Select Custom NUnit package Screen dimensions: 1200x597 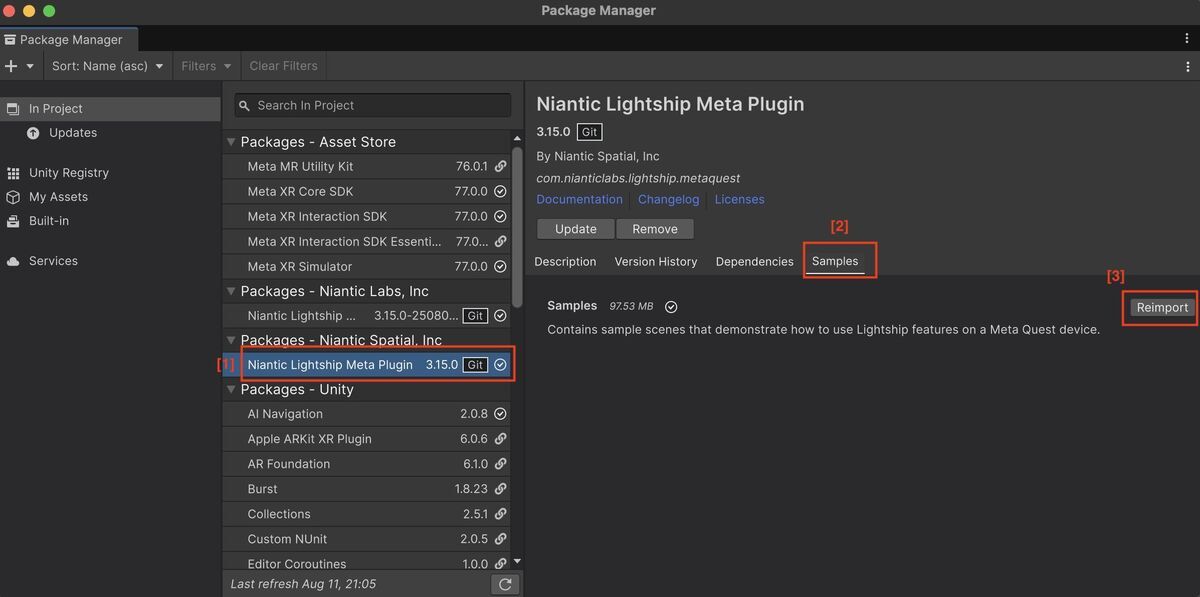click(x=366, y=539)
